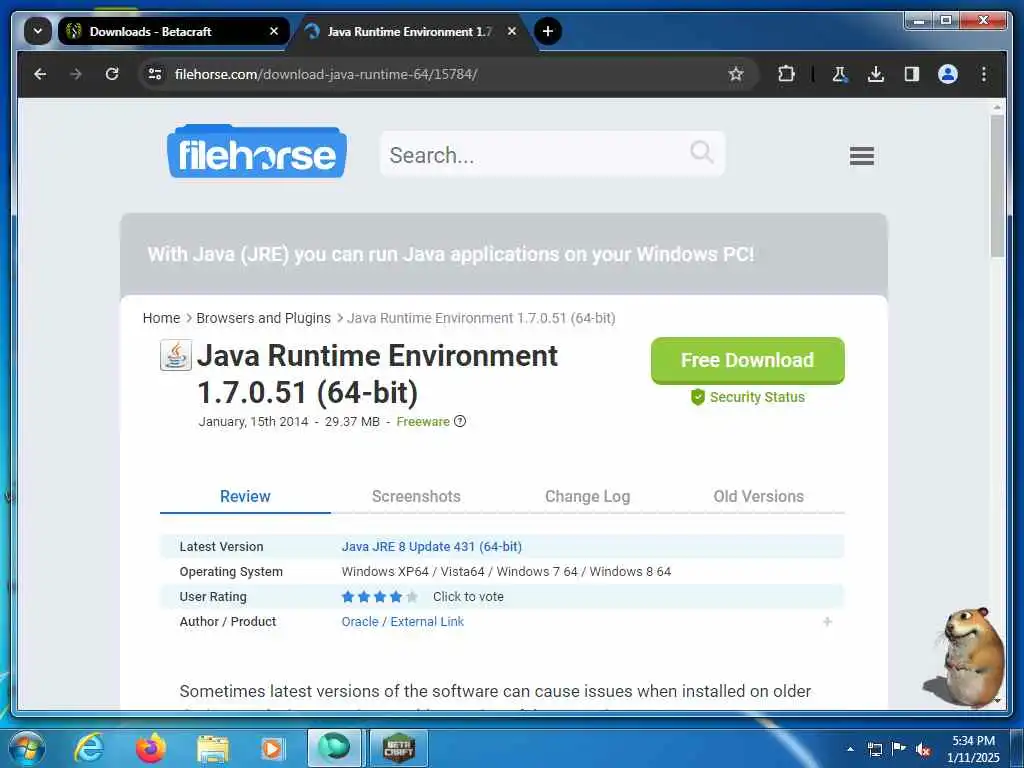Screen dimensions: 1024x768
Task: Rate one star in User Rating
Action: (348, 596)
